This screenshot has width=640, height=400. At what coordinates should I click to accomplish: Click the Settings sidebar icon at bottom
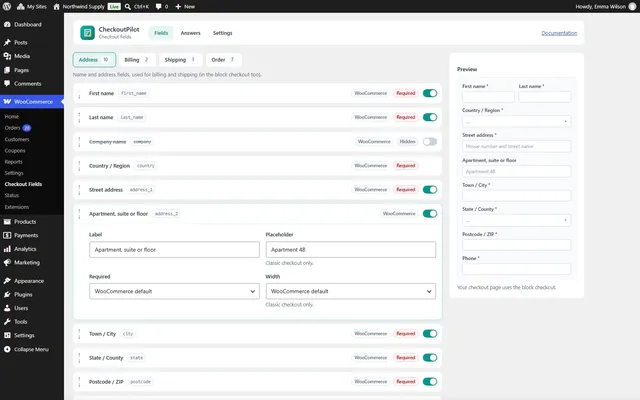tap(7, 335)
